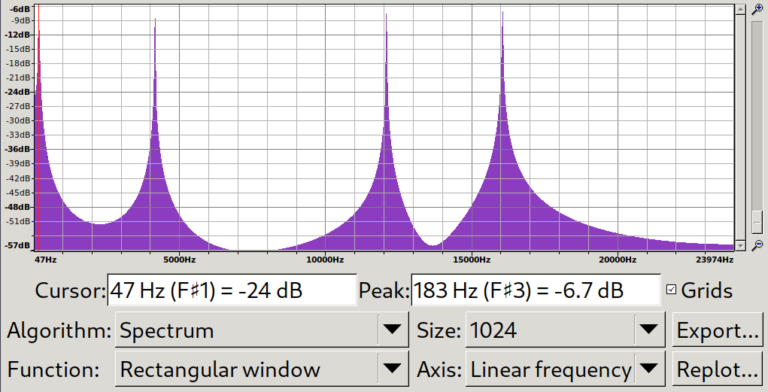Click the -48dB level axis label
The height and width of the screenshot is (392, 768).
pos(18,207)
